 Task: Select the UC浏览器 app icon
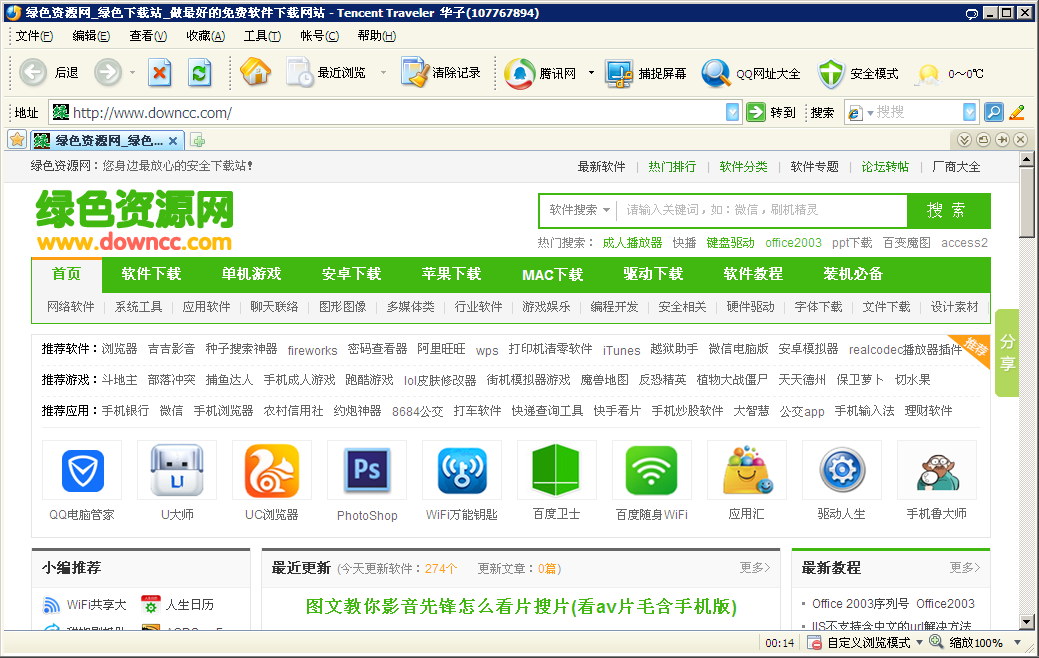click(271, 470)
